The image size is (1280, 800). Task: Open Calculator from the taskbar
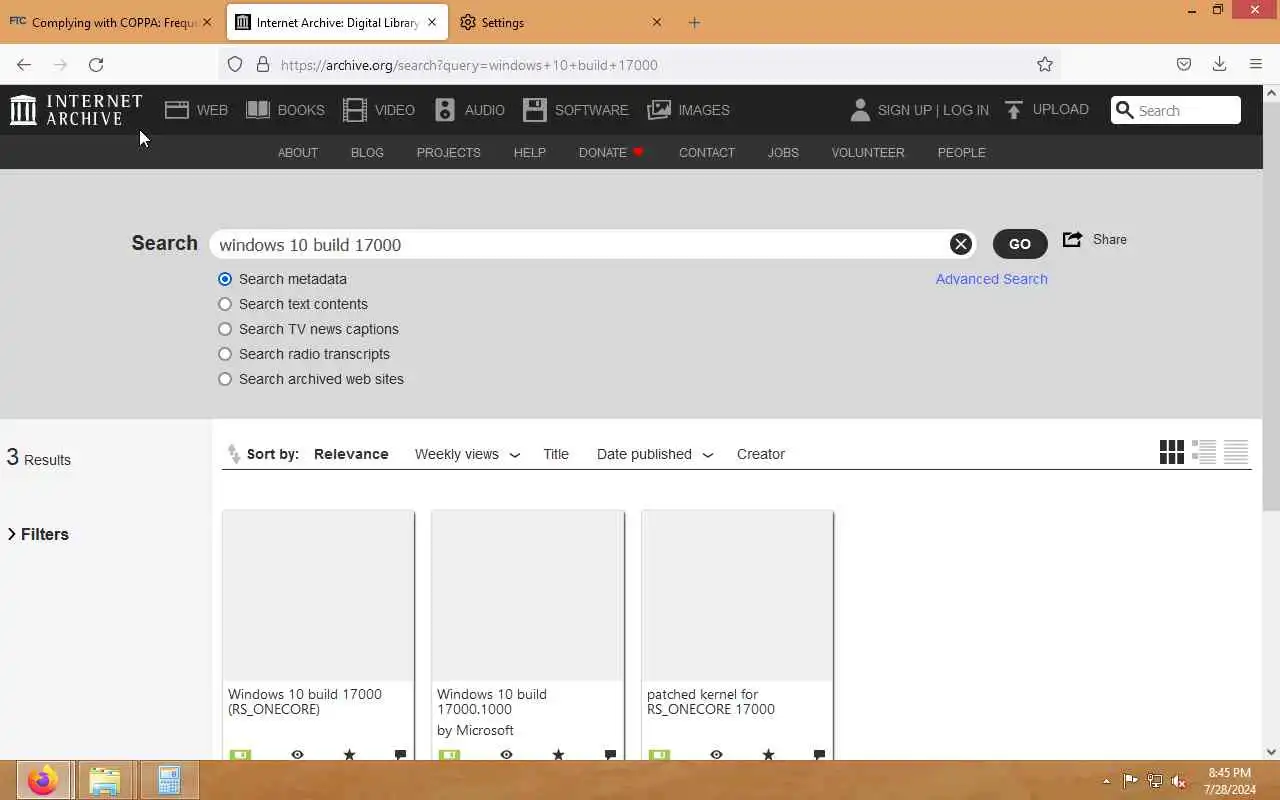pos(168,780)
